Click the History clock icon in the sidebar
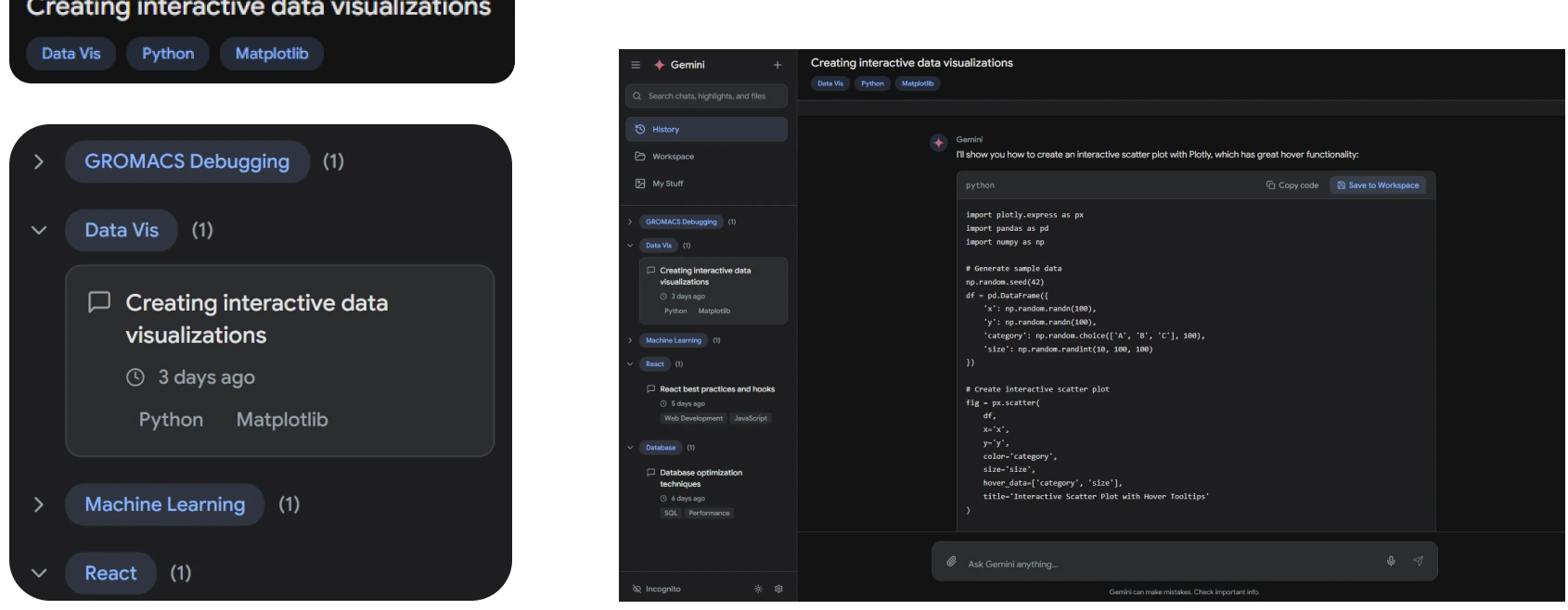 (640, 129)
